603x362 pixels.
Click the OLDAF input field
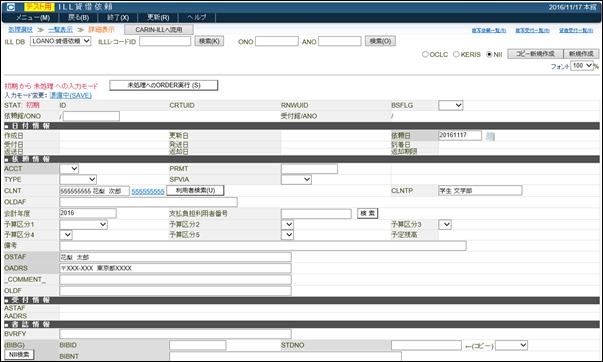coord(148,202)
